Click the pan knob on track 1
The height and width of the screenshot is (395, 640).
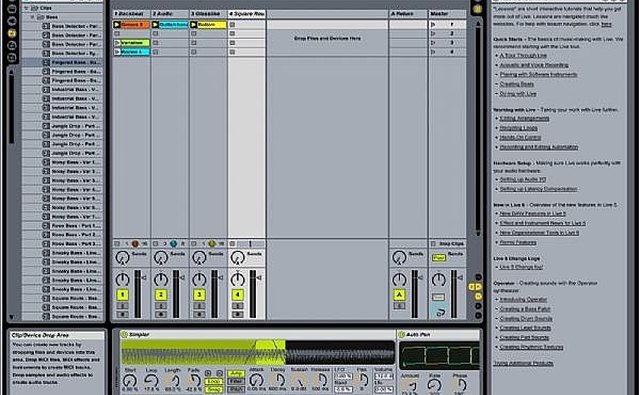tap(122, 280)
